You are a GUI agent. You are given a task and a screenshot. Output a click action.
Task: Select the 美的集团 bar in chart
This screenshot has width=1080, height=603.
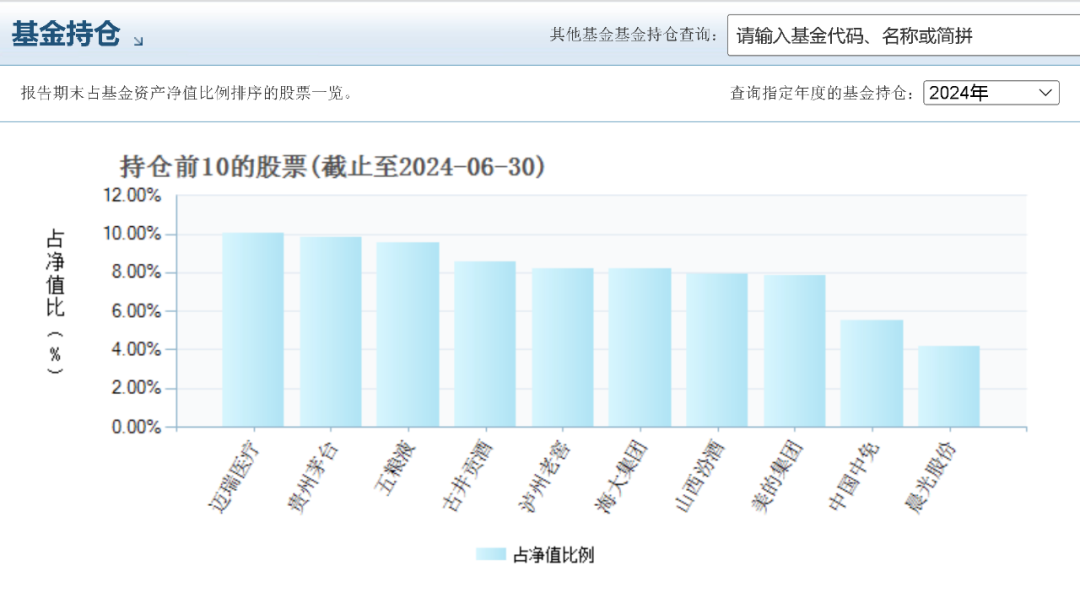click(795, 351)
